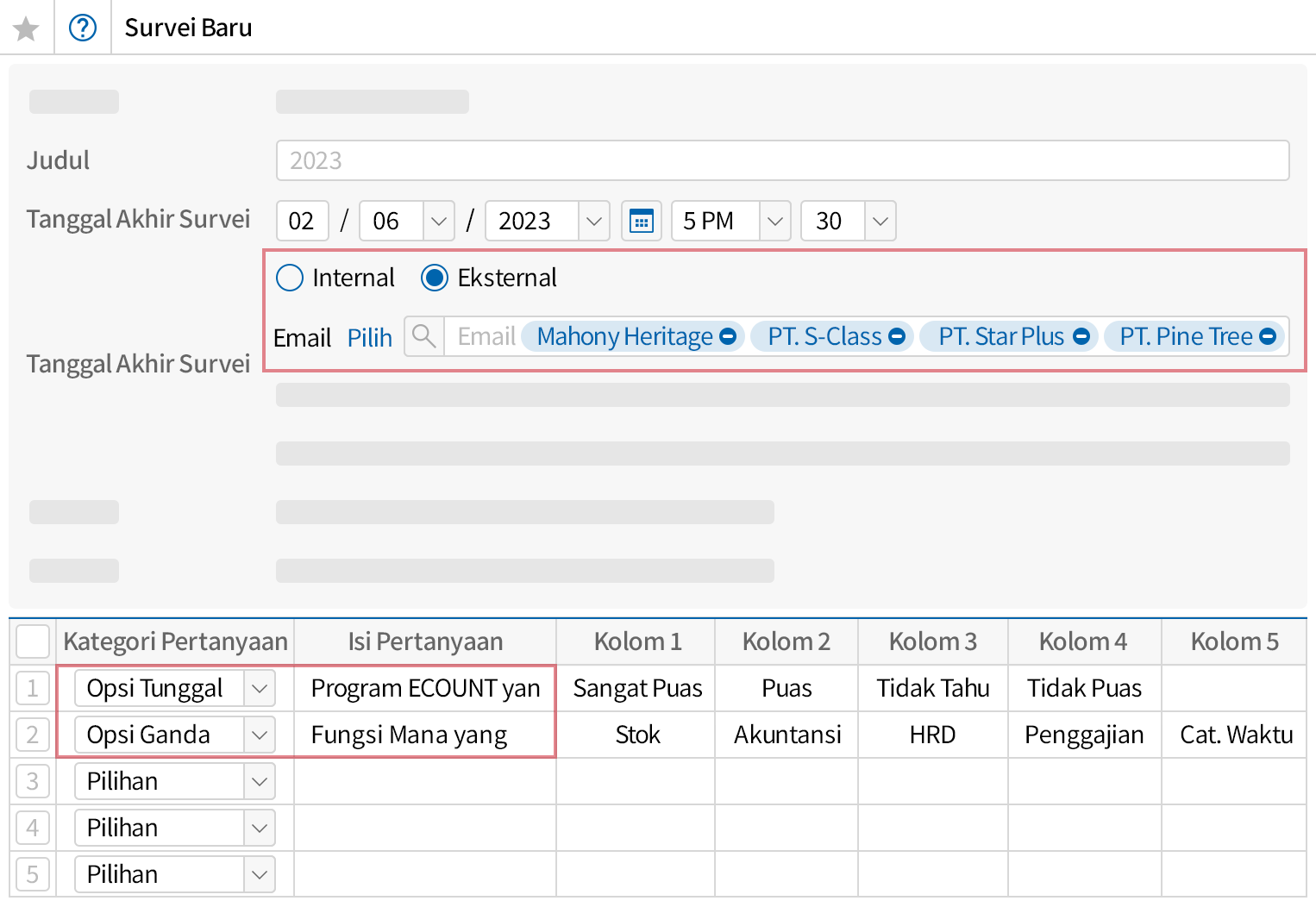
Task: Click the favorite star icon
Action: (27, 28)
